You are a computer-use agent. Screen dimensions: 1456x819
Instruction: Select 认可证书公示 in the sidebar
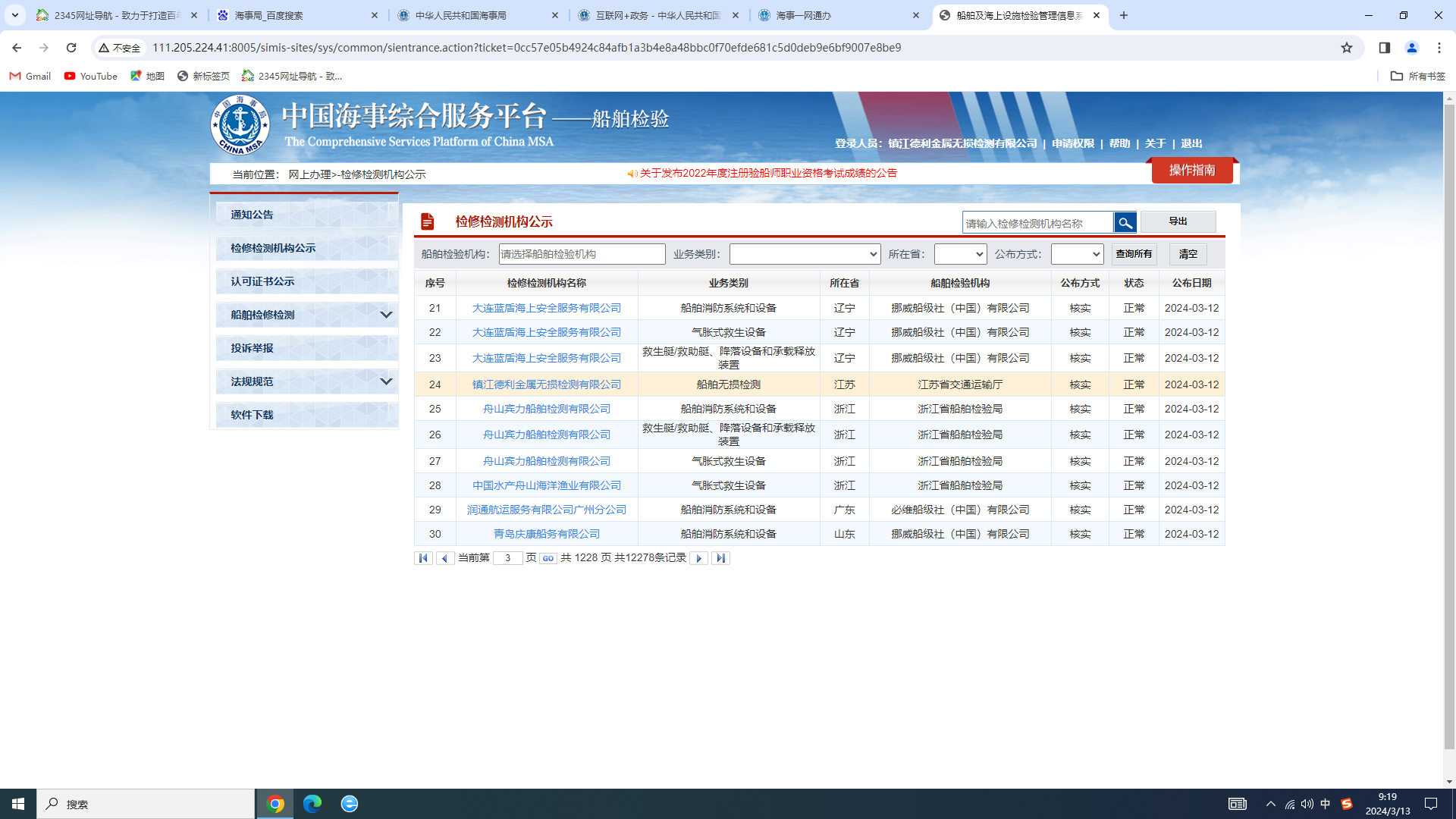pyautogui.click(x=262, y=281)
